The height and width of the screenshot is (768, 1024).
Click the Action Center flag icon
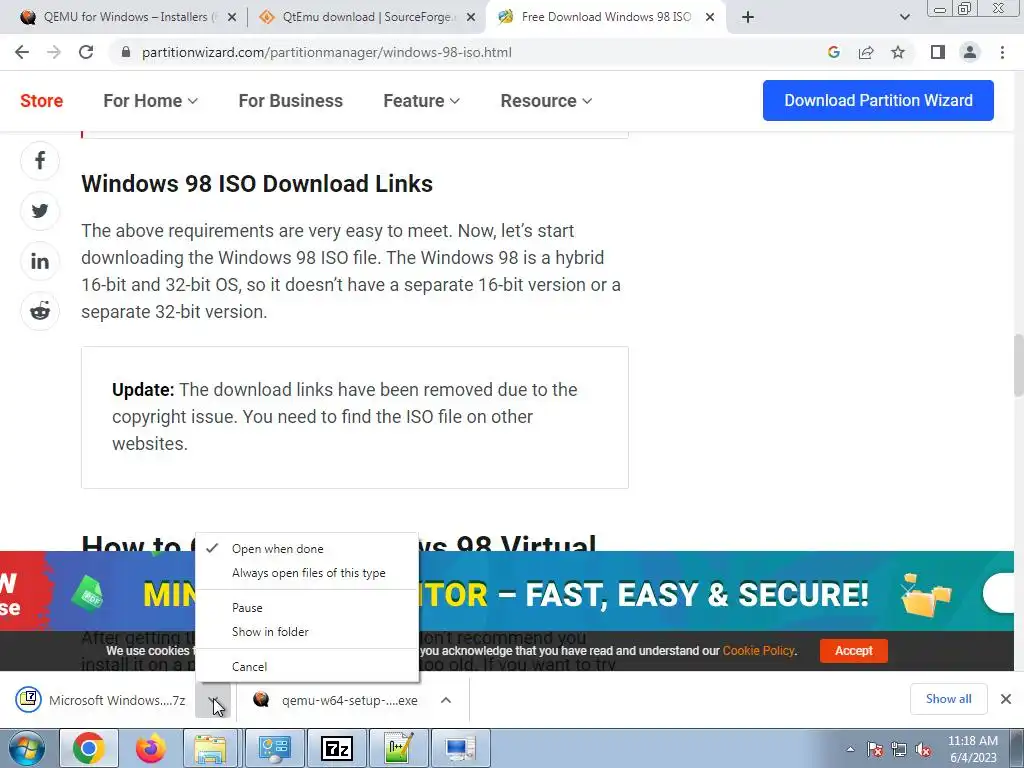click(875, 749)
